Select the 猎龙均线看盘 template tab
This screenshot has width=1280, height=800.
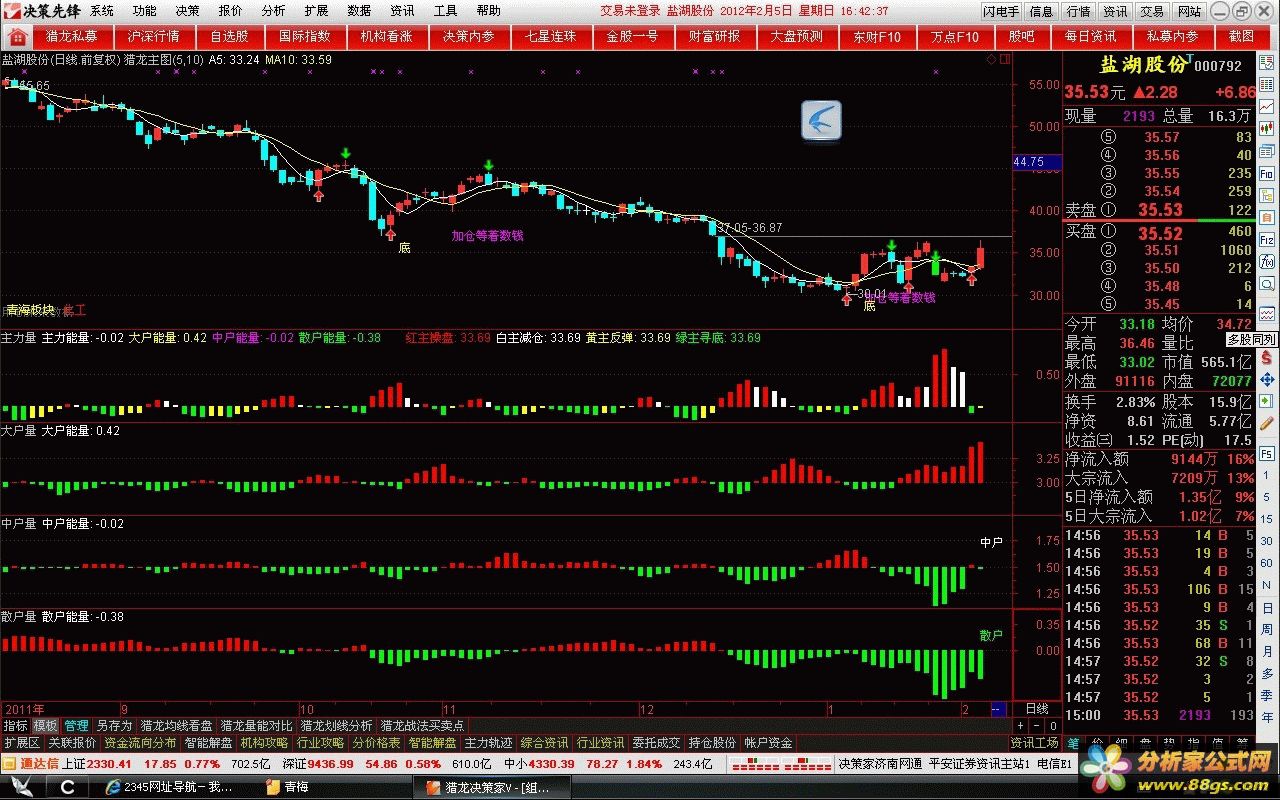[x=176, y=725]
